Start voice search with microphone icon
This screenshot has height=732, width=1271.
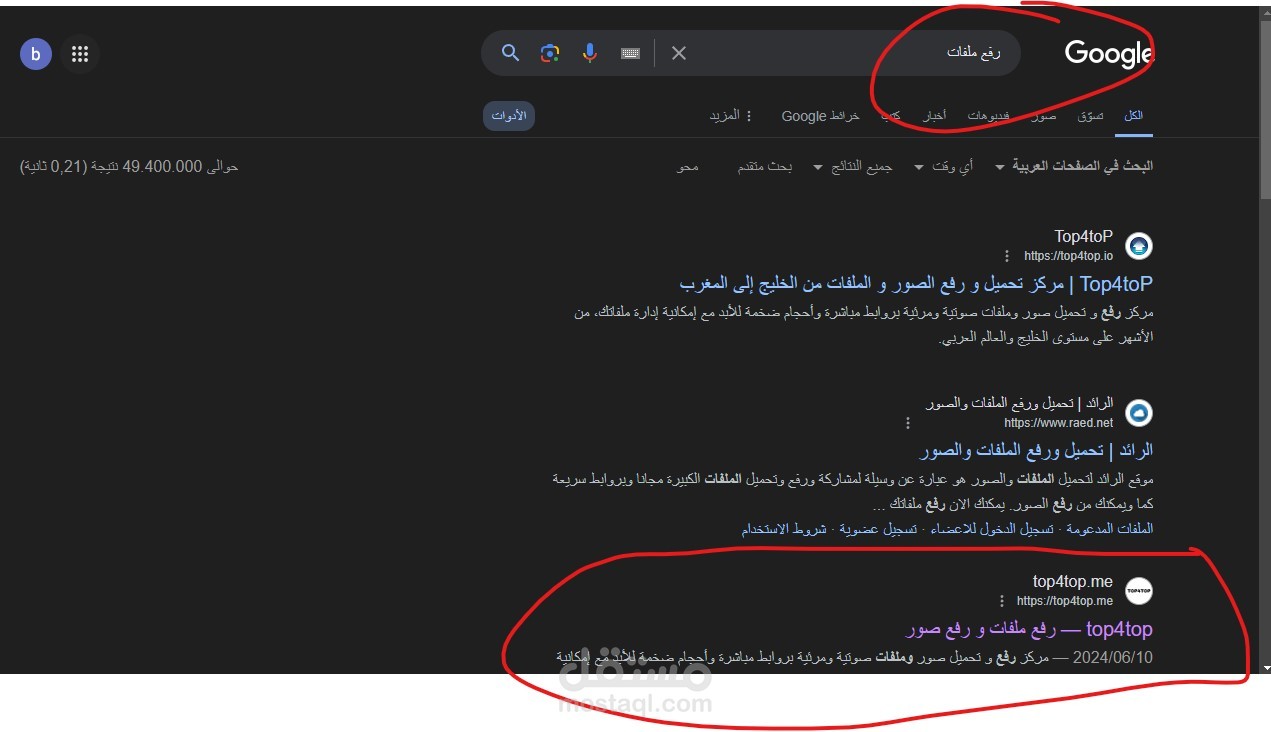(x=590, y=53)
